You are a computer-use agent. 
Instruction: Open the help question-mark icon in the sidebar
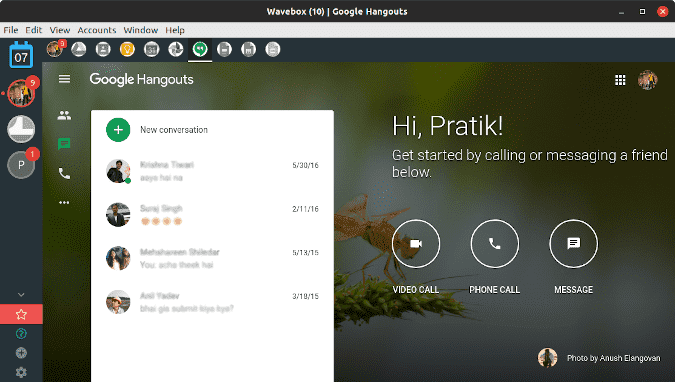(x=21, y=333)
